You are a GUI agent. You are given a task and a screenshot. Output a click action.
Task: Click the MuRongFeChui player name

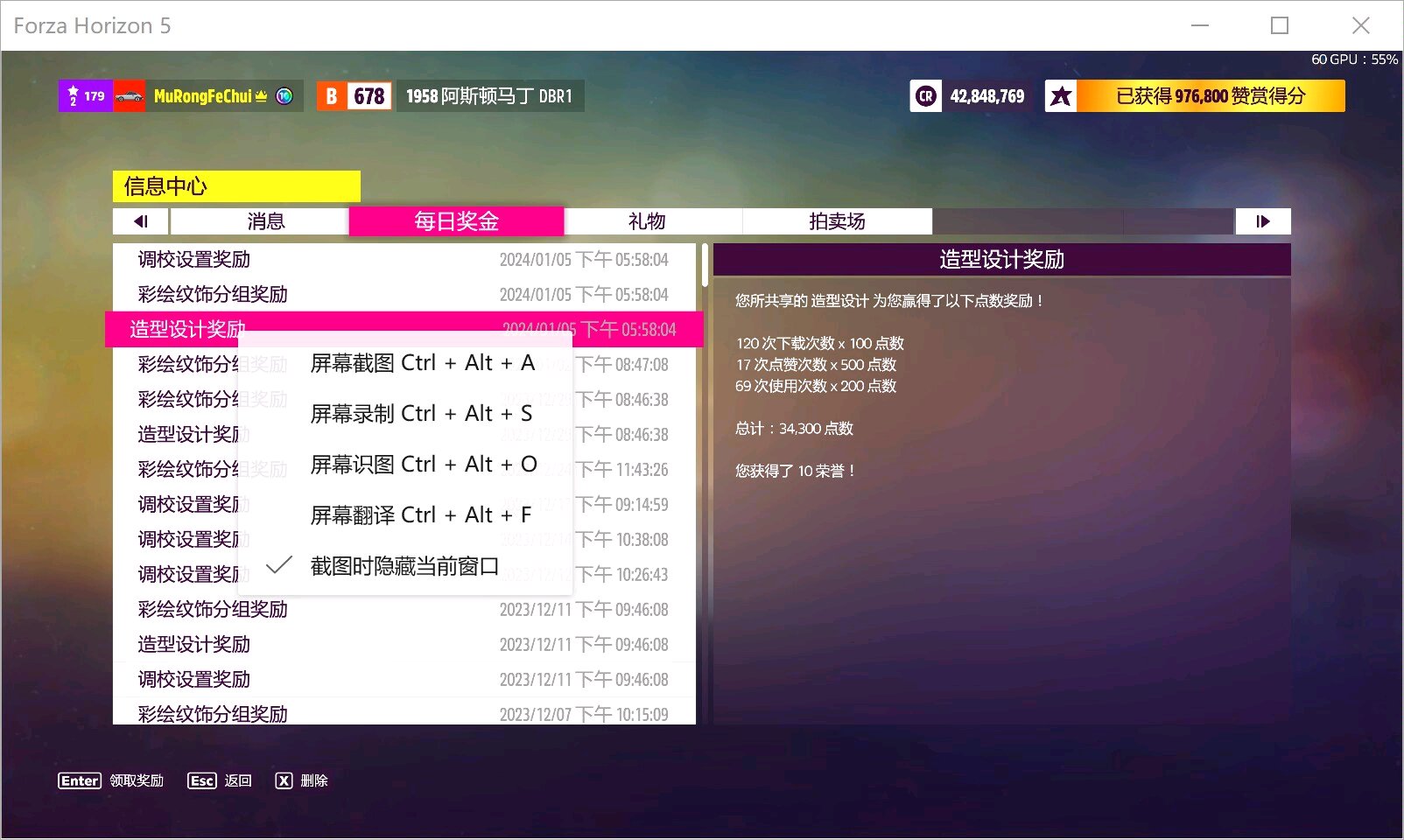coord(202,96)
